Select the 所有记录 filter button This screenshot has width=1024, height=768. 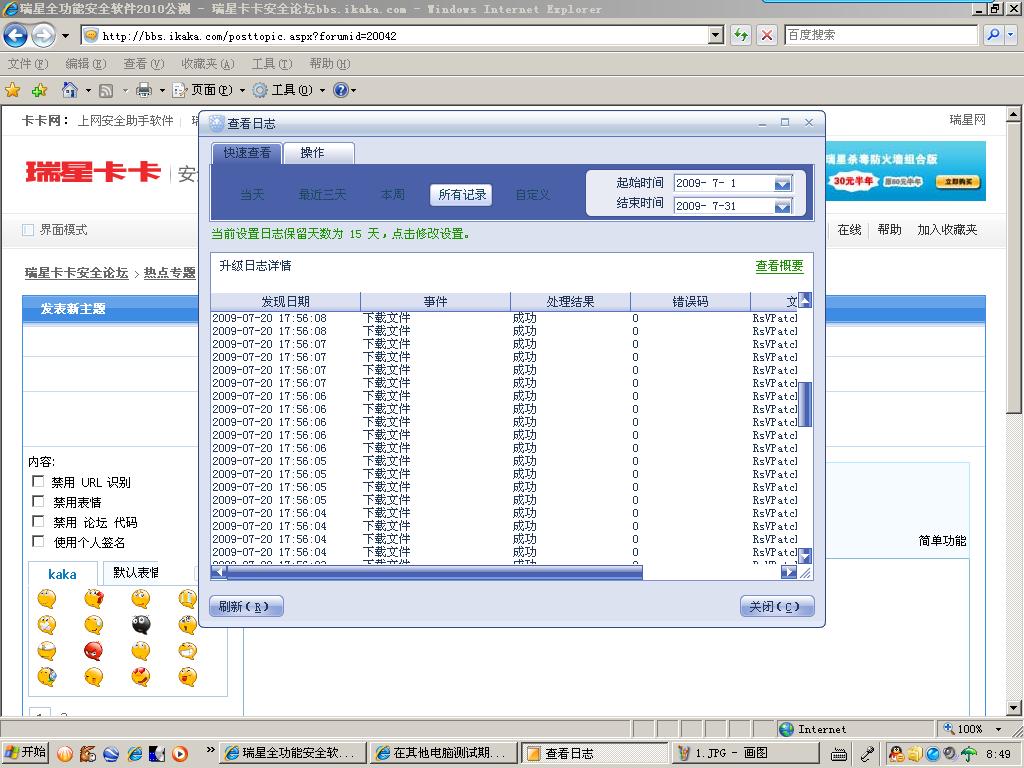[x=462, y=195]
